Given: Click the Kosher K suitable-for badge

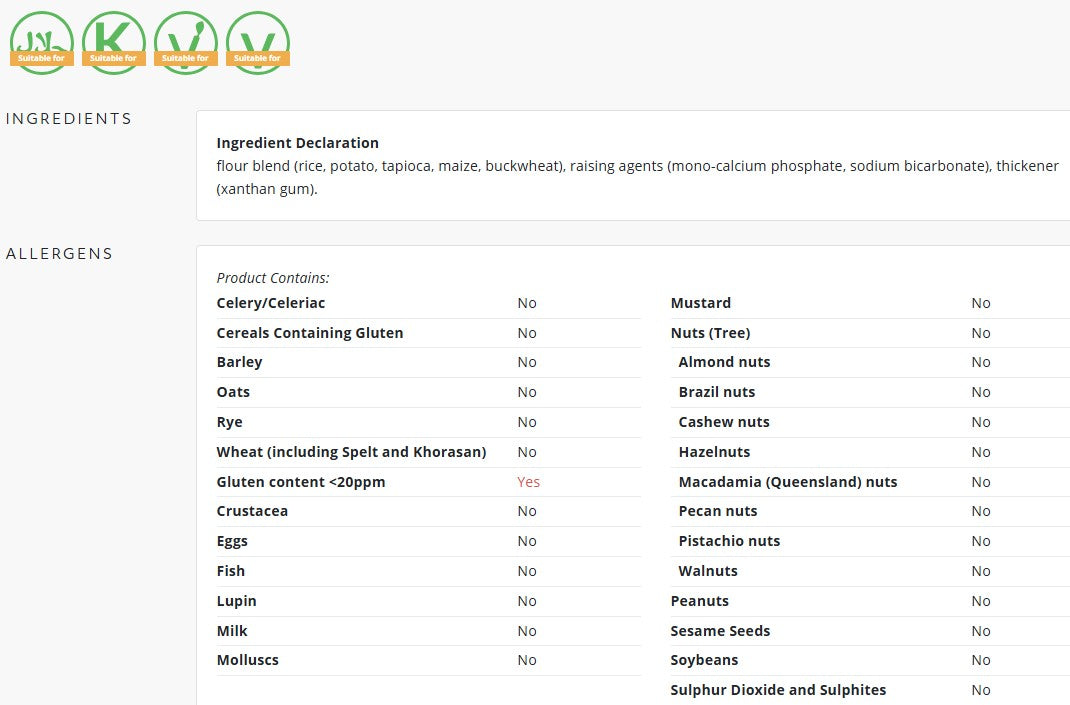Looking at the screenshot, I should 114,43.
